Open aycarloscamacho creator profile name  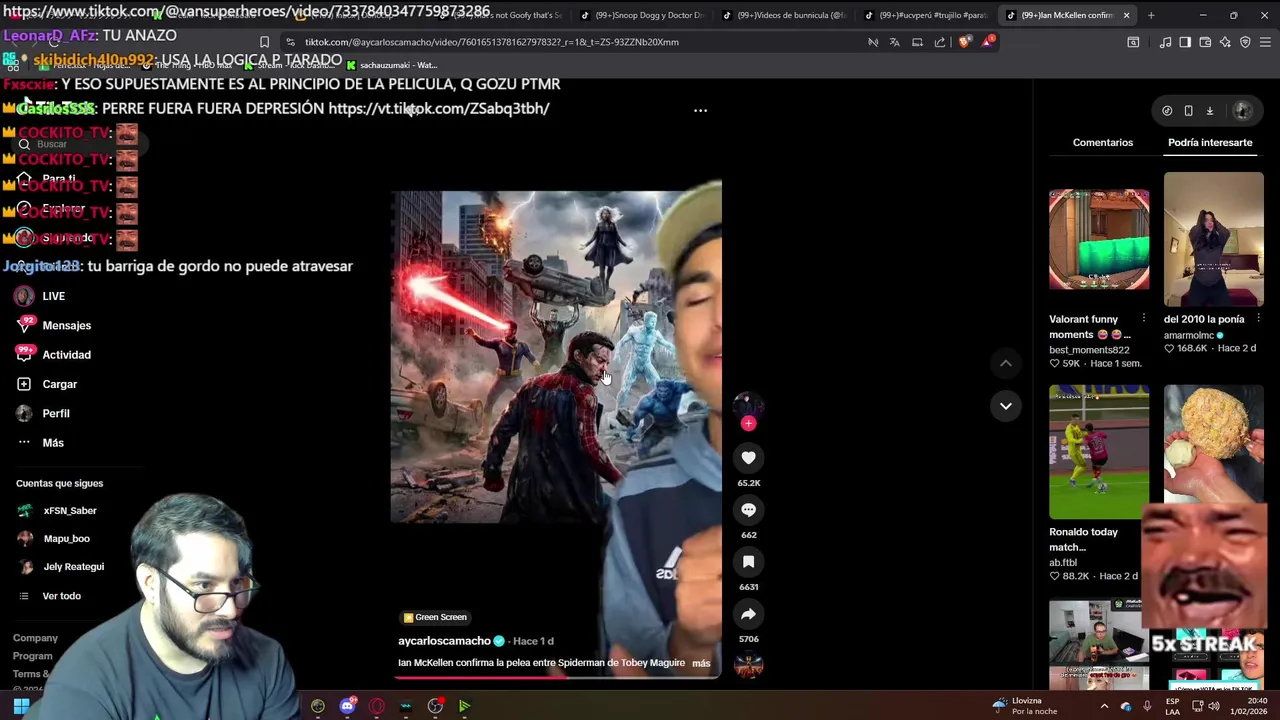point(444,641)
